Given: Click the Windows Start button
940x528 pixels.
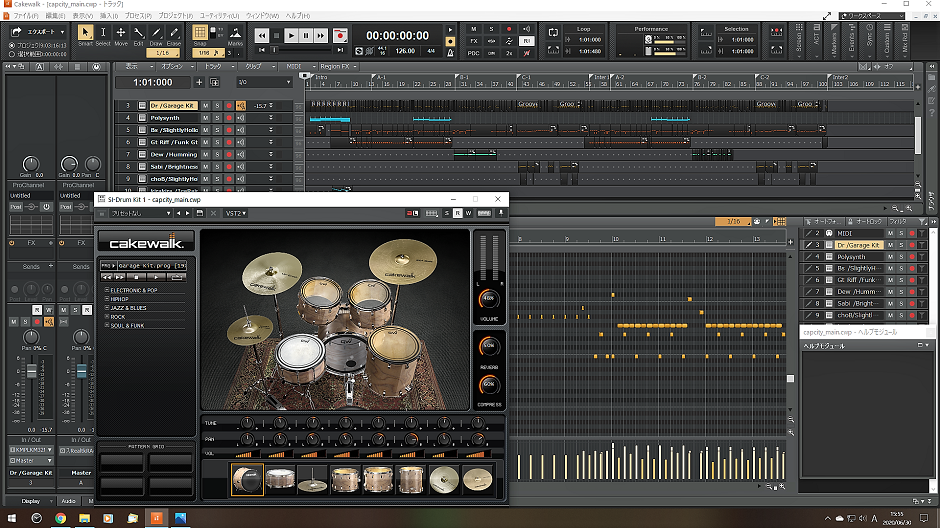Looking at the screenshot, I should click(x=10, y=518).
